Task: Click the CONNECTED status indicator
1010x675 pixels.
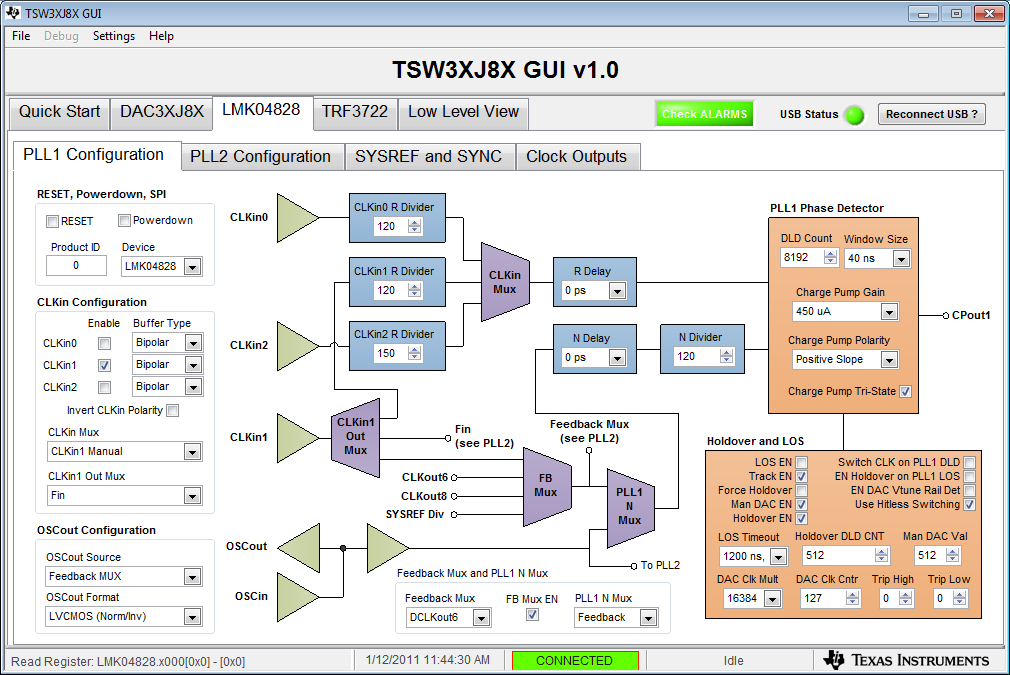Action: pos(575,661)
